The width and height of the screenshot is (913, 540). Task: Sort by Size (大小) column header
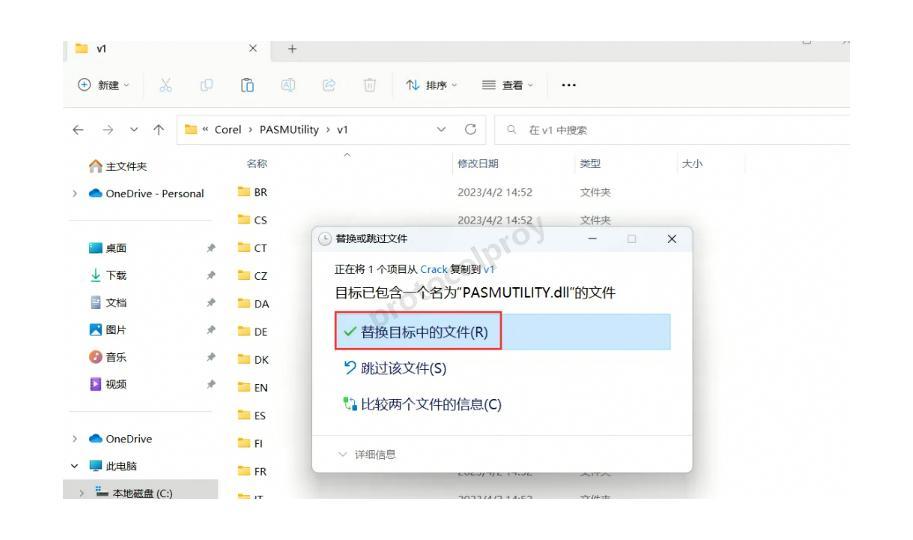[692, 164]
